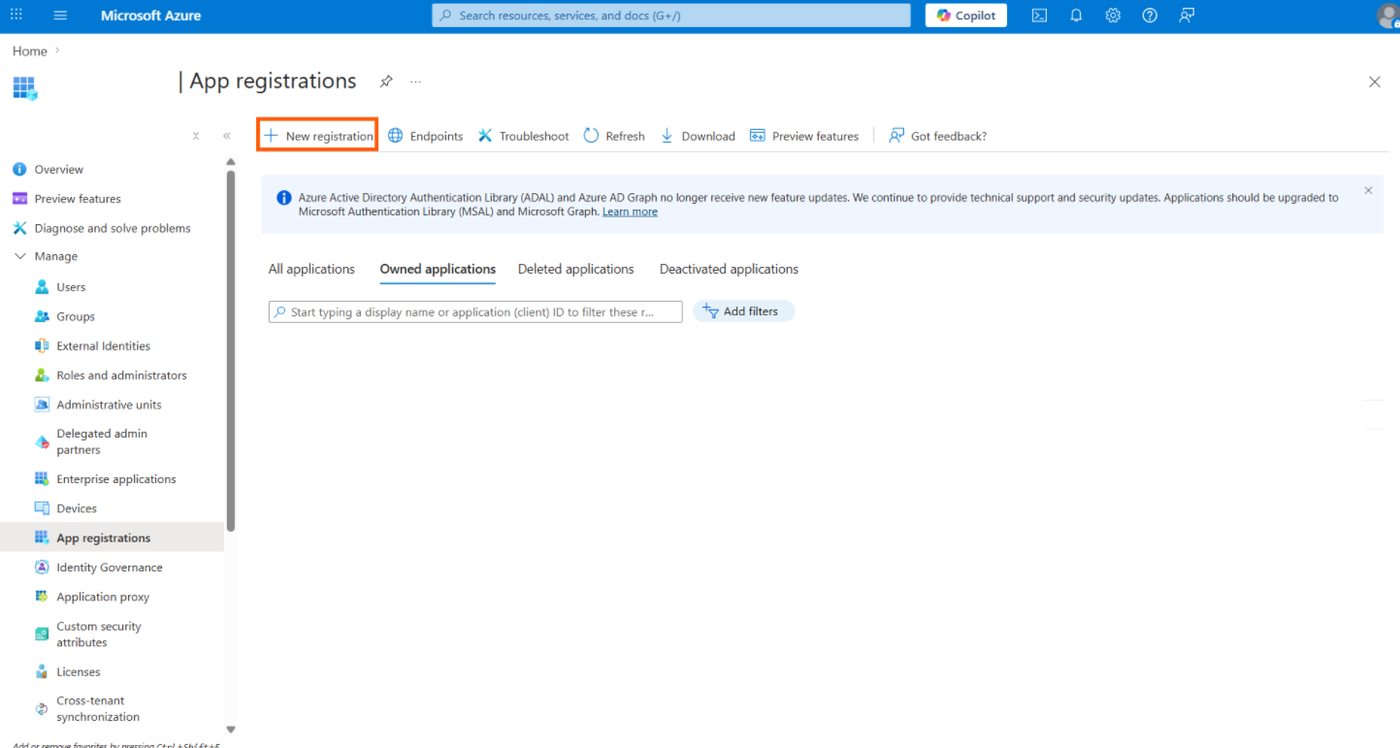Viewport: 1400px width, 748px height.
Task: Close the App registrations blade
Action: click(x=1374, y=82)
